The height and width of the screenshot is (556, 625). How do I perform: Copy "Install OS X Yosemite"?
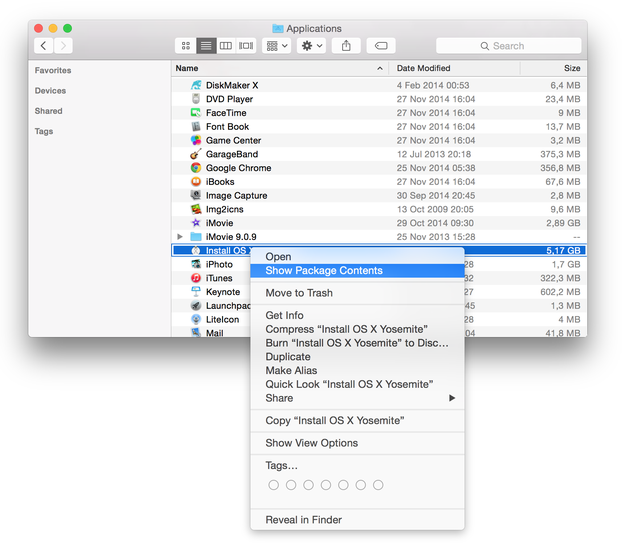pyautogui.click(x=357, y=420)
